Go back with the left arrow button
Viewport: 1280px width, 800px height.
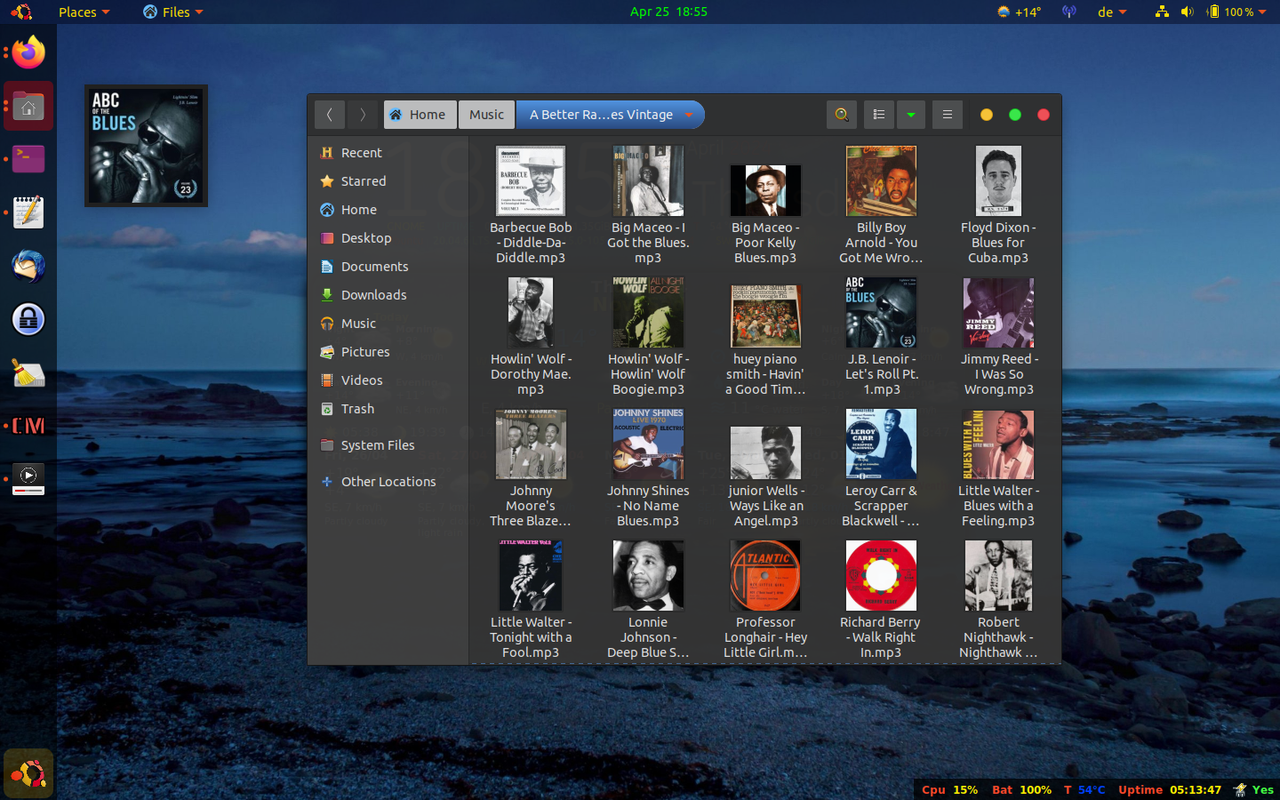[329, 115]
